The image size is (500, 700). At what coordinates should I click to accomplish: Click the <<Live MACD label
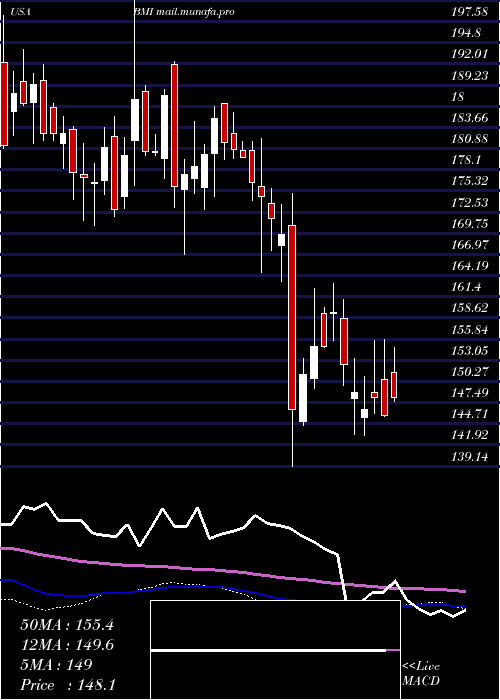[x=421, y=674]
